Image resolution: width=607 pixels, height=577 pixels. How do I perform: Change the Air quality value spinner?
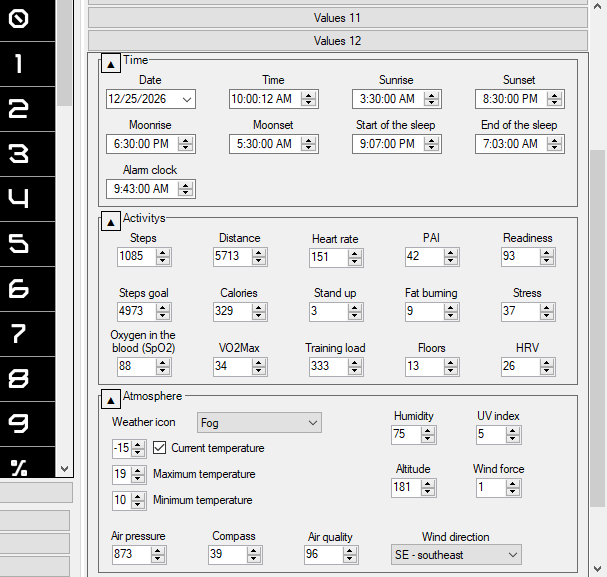350,555
